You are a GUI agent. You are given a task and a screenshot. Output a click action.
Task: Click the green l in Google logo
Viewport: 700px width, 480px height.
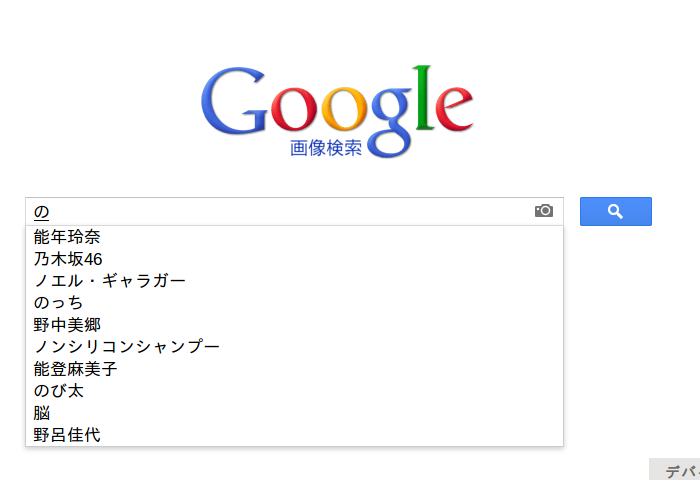click(x=424, y=98)
